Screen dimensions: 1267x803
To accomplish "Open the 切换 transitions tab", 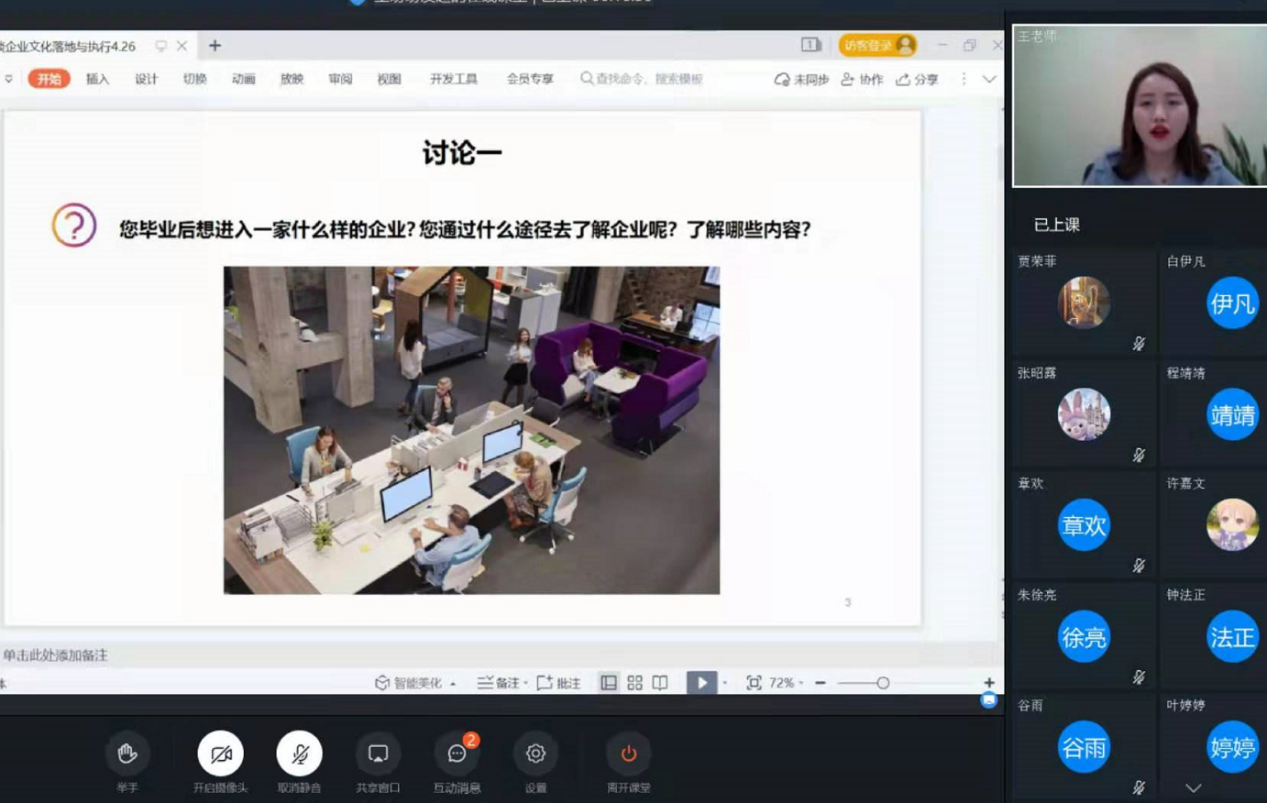I will [x=195, y=79].
